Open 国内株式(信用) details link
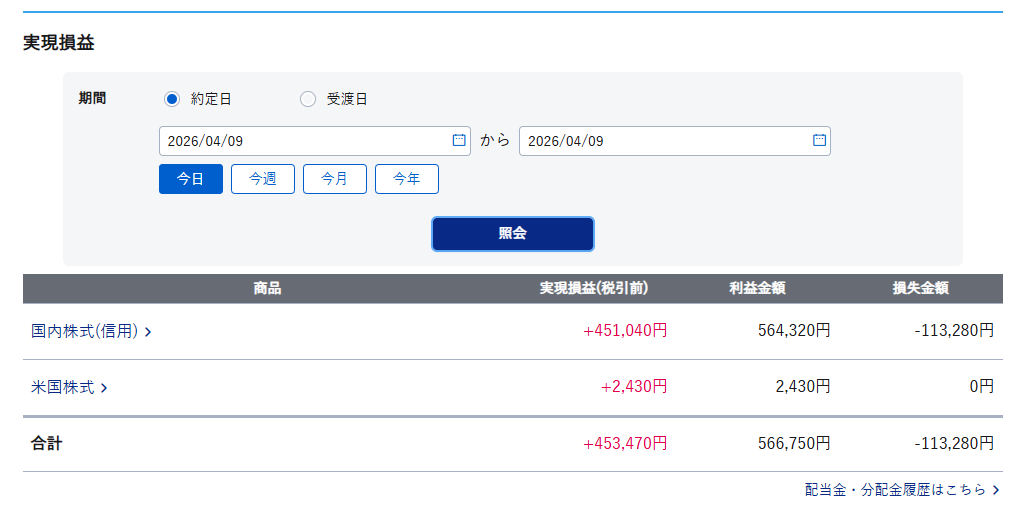This screenshot has width=1013, height=509. click(84, 331)
